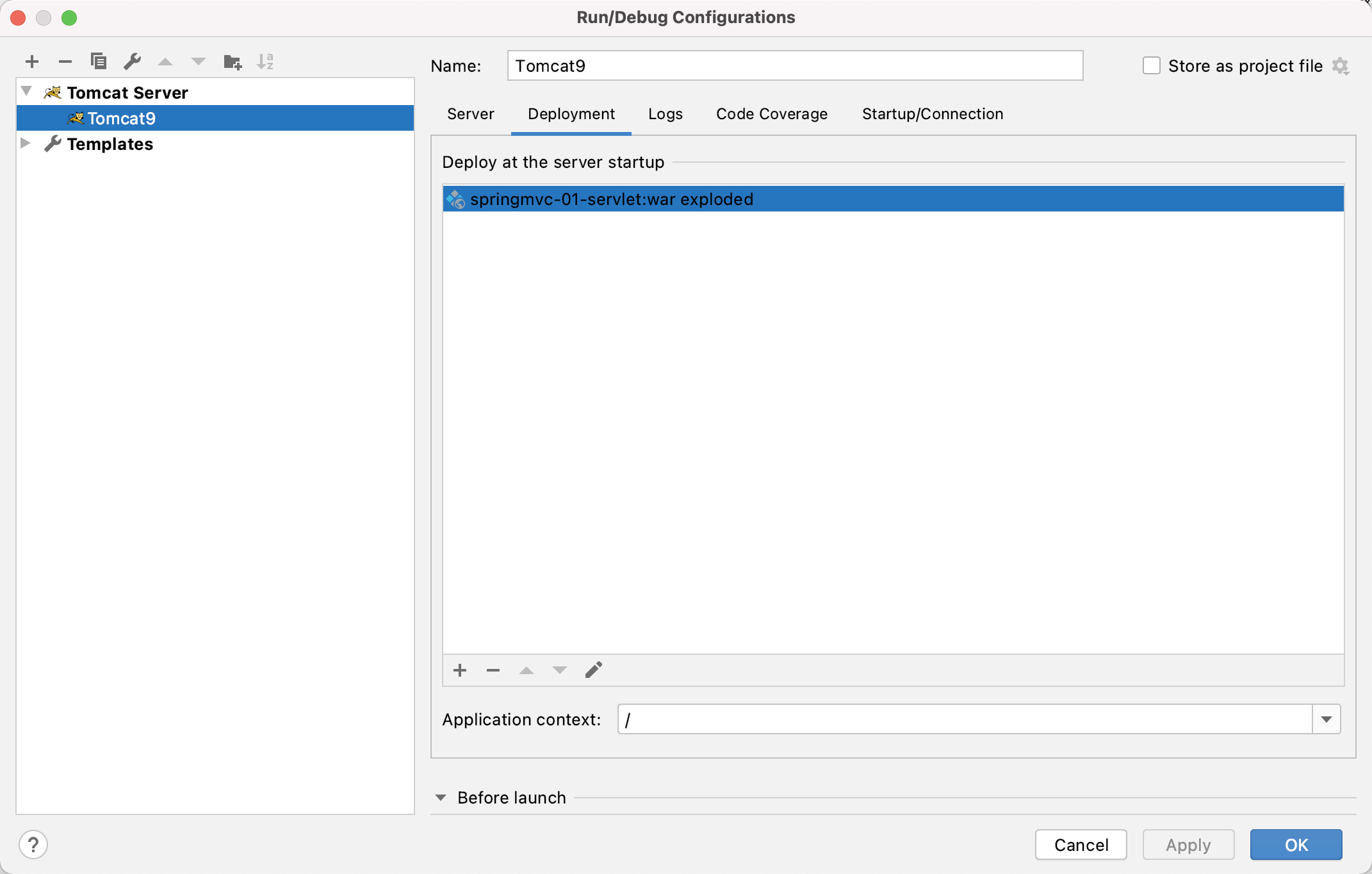Remove the selected configuration with the minus icon
This screenshot has height=874, width=1372.
[x=65, y=62]
